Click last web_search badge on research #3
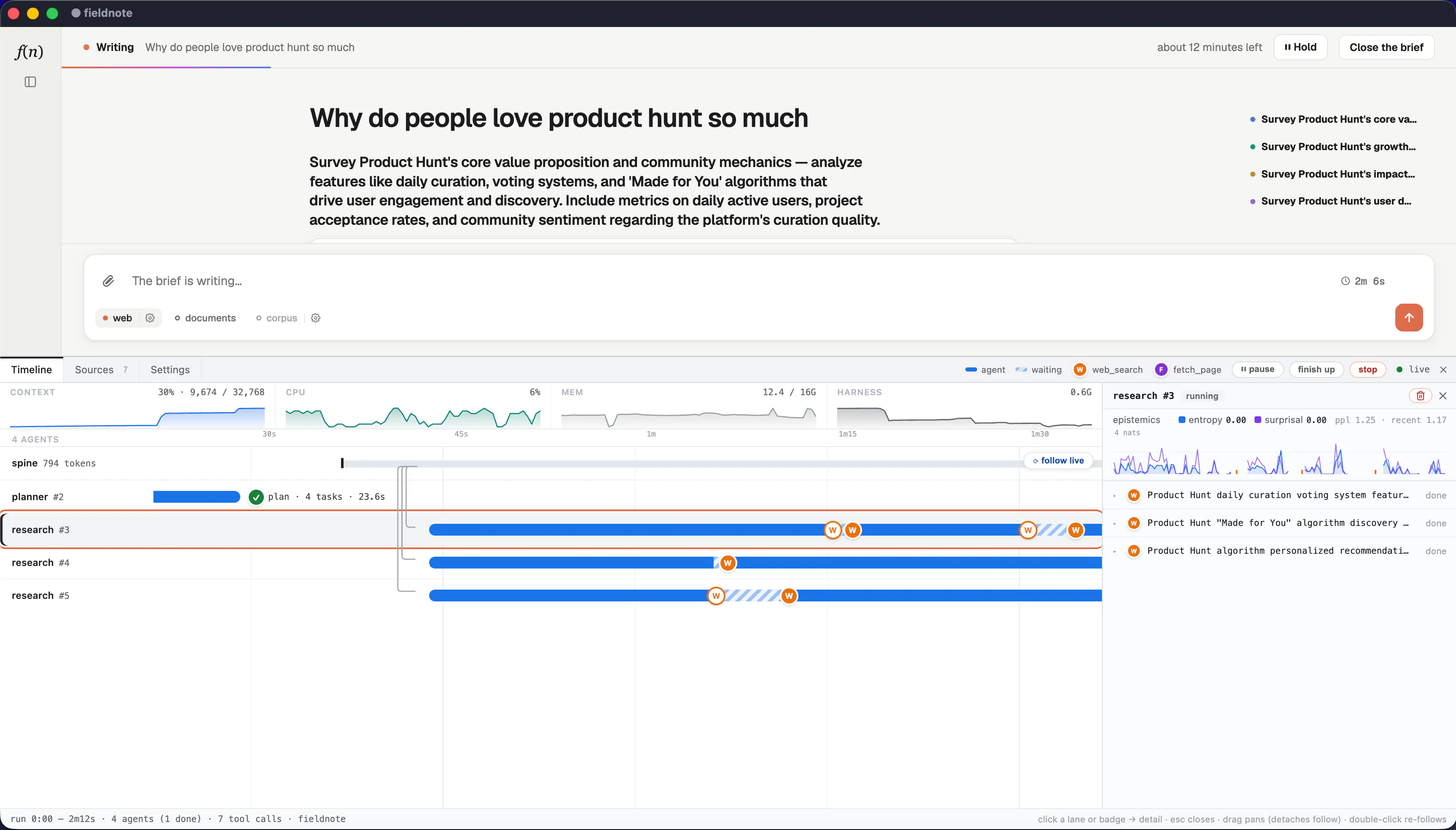The image size is (1456, 830). coord(1075,530)
